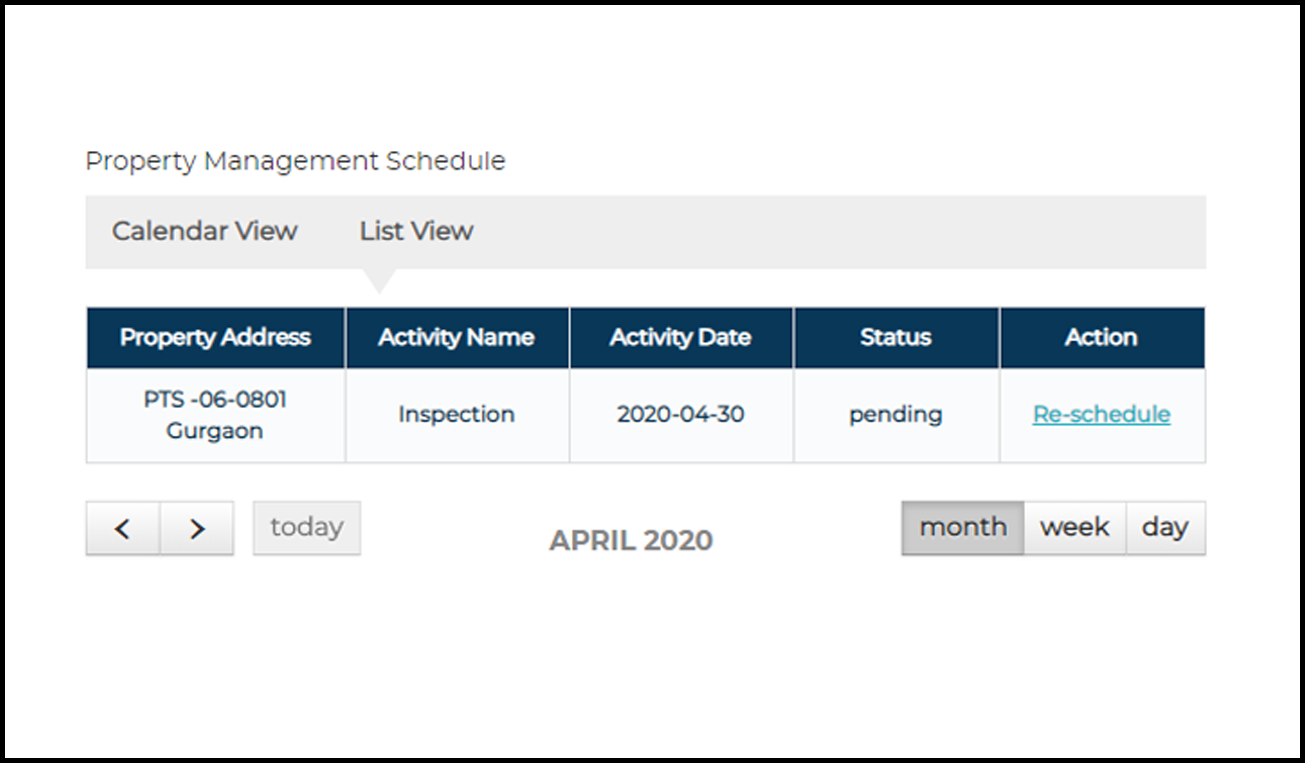Select the Inspection activity cell
Screen dimensions: 1305x763
(x=457, y=415)
